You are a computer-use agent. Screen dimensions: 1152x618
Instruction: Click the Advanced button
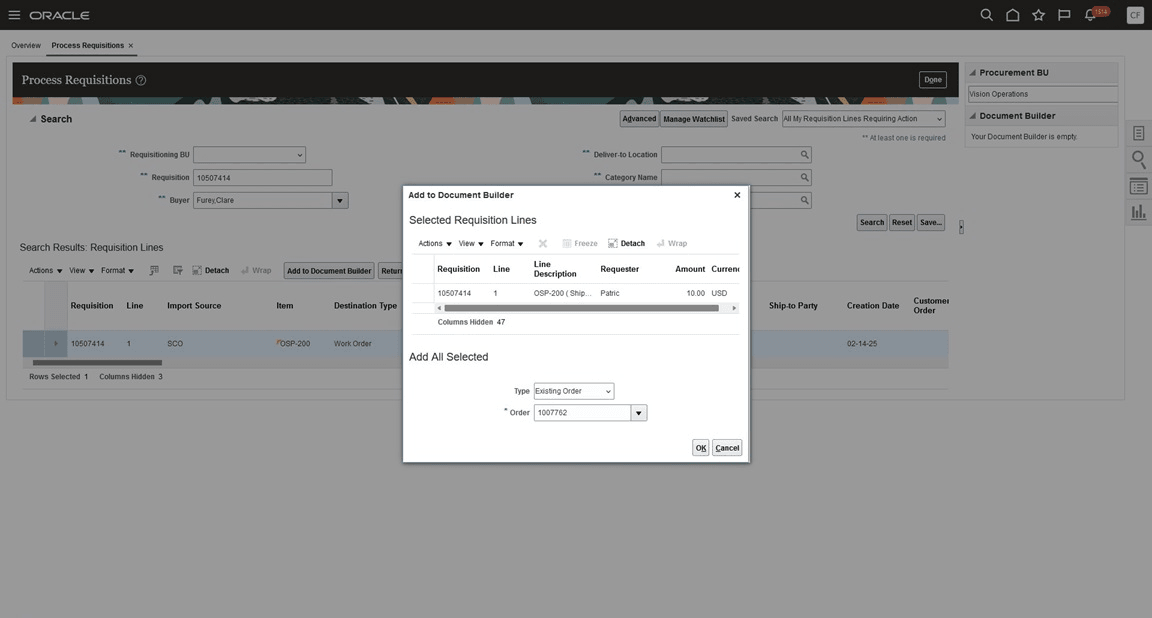coord(639,119)
